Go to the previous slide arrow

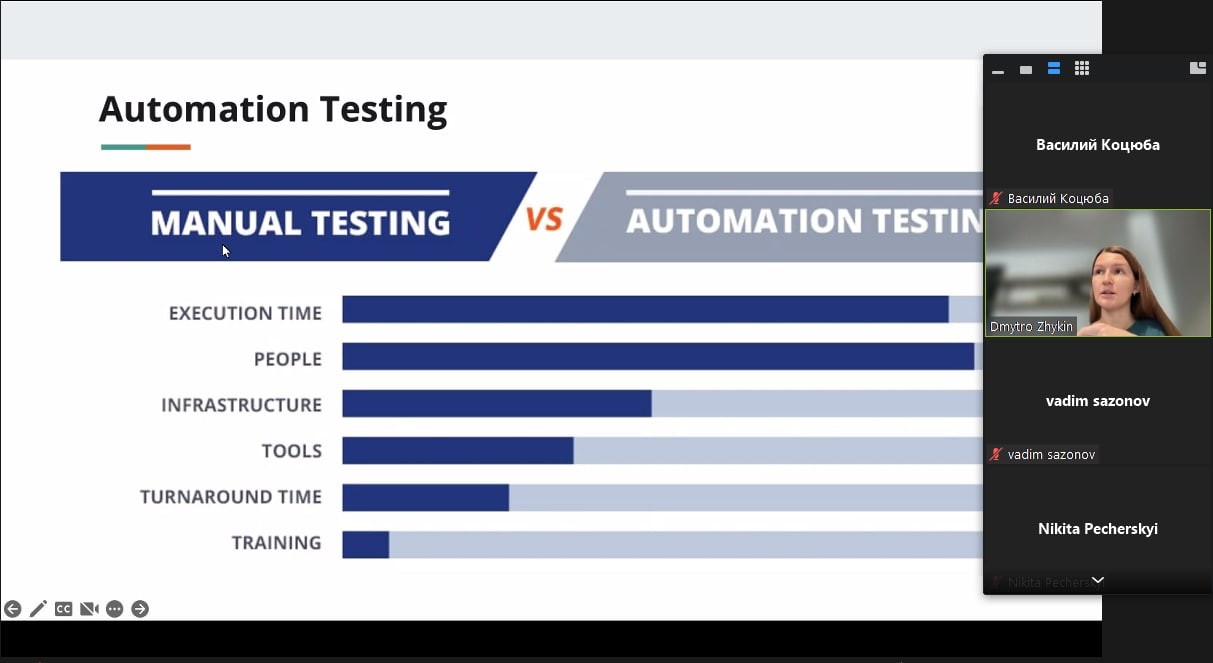tap(12, 609)
